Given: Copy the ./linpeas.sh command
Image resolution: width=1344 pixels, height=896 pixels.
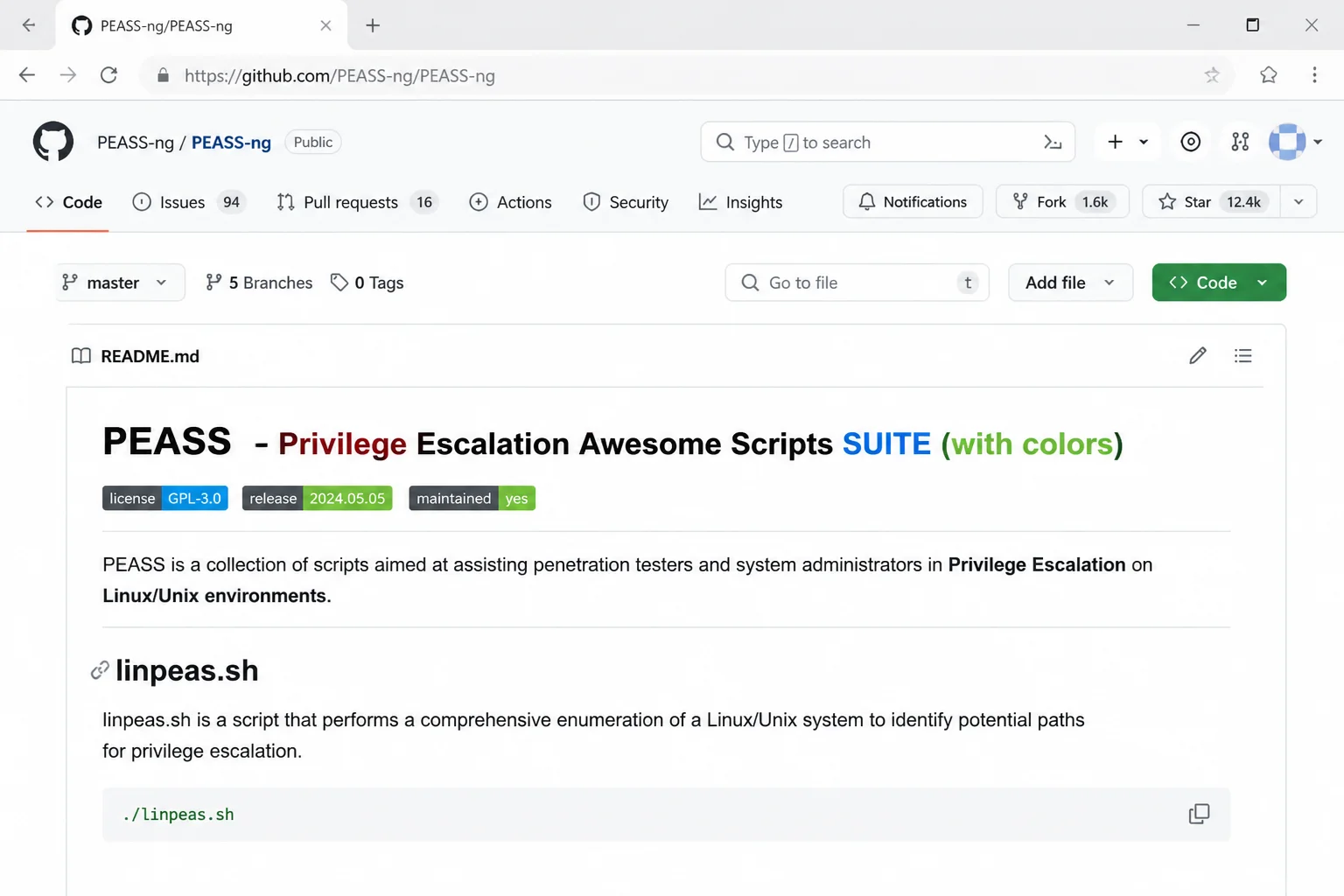Looking at the screenshot, I should (x=1199, y=814).
